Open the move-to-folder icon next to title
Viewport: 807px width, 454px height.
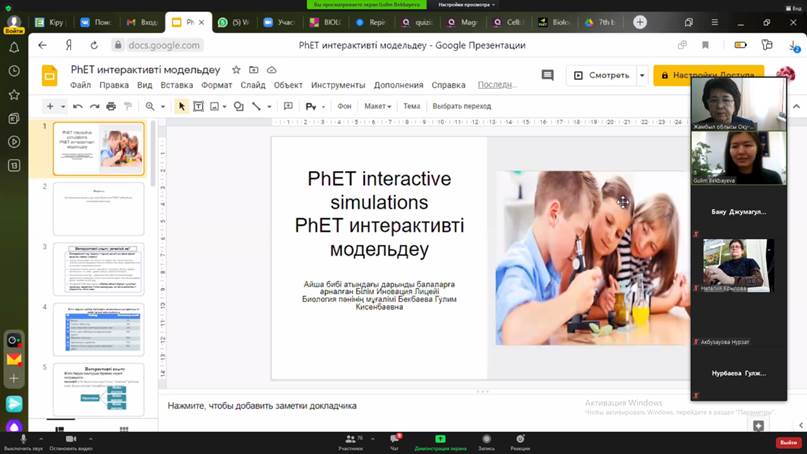click(x=254, y=69)
